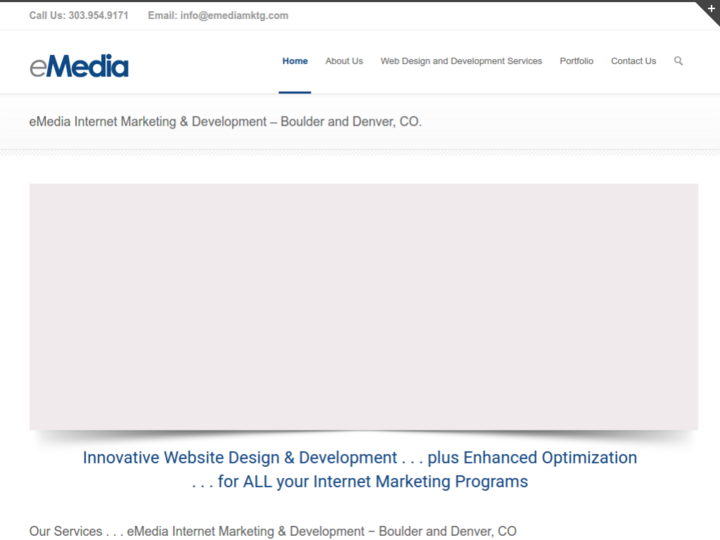Open the Contact Us page

633,61
